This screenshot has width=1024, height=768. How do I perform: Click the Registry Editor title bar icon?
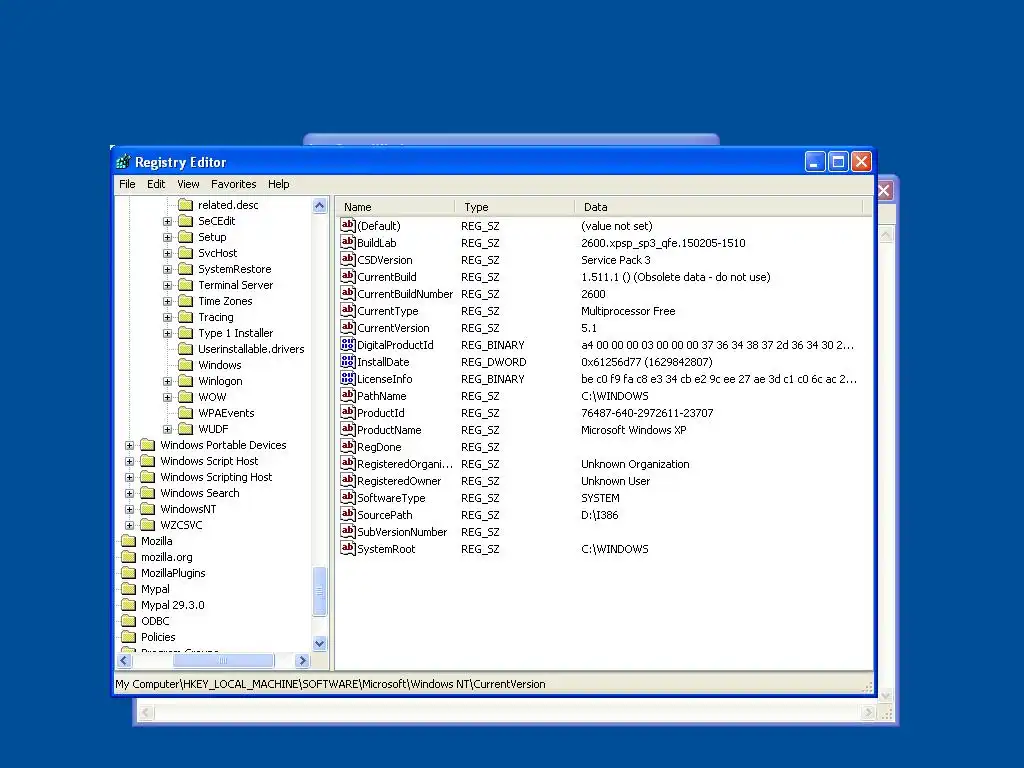click(123, 162)
